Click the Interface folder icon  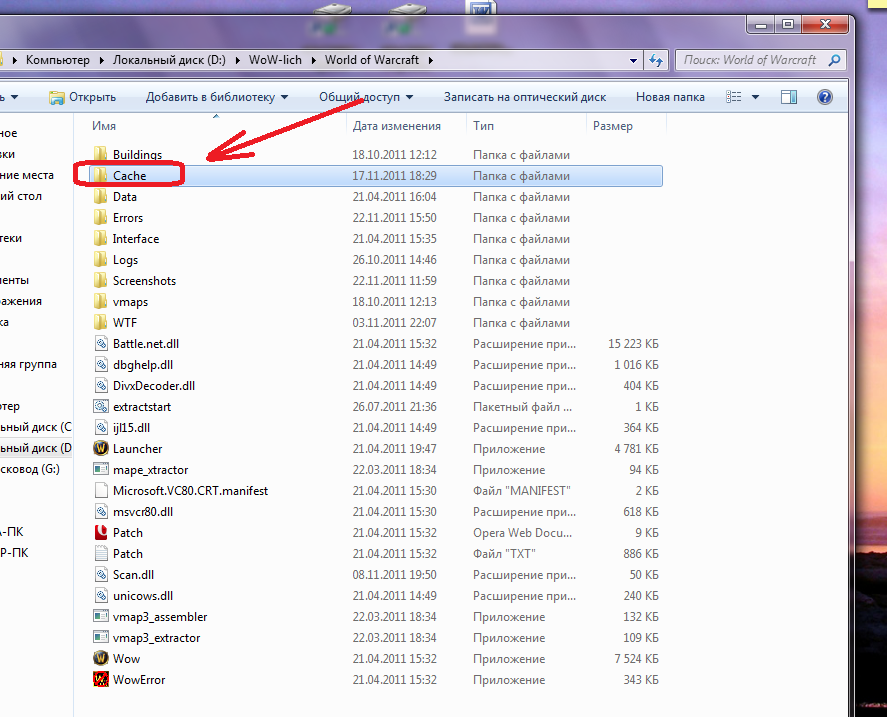100,238
